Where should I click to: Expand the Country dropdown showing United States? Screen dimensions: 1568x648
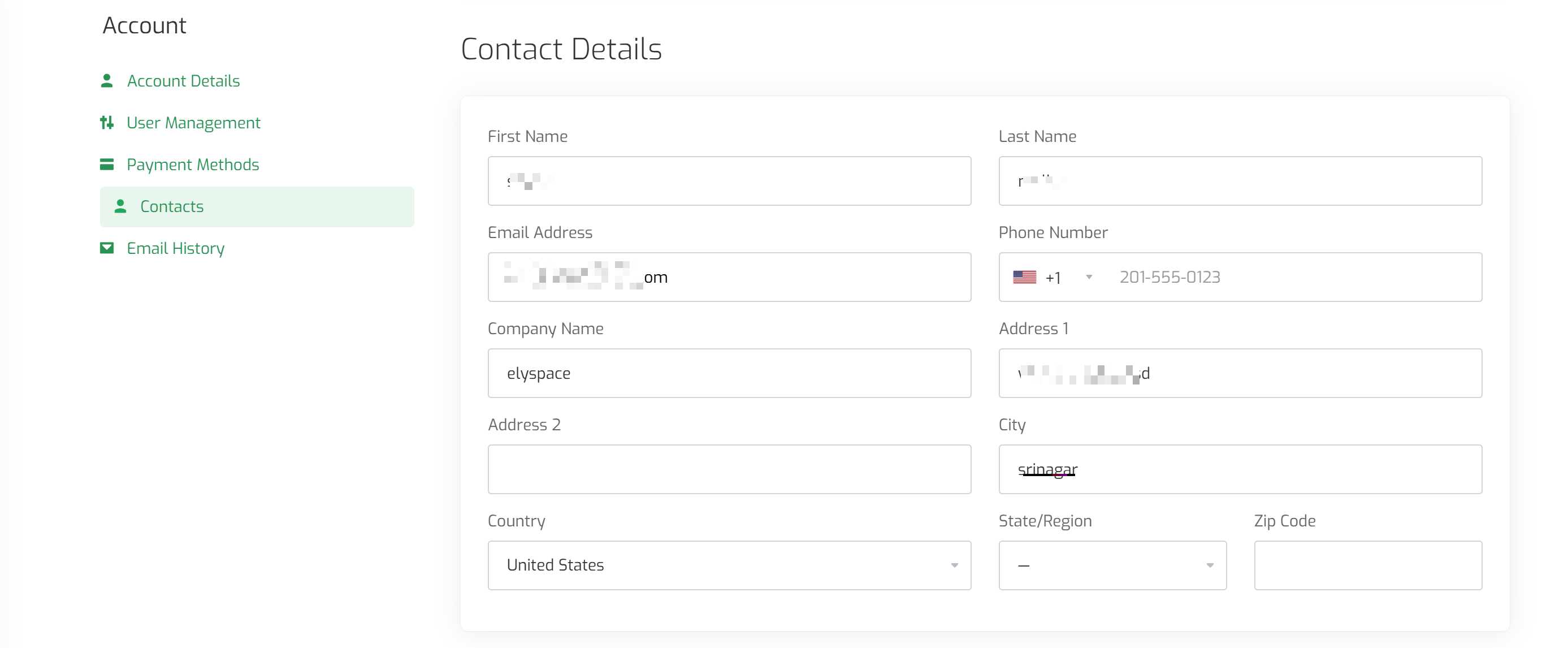click(x=729, y=565)
